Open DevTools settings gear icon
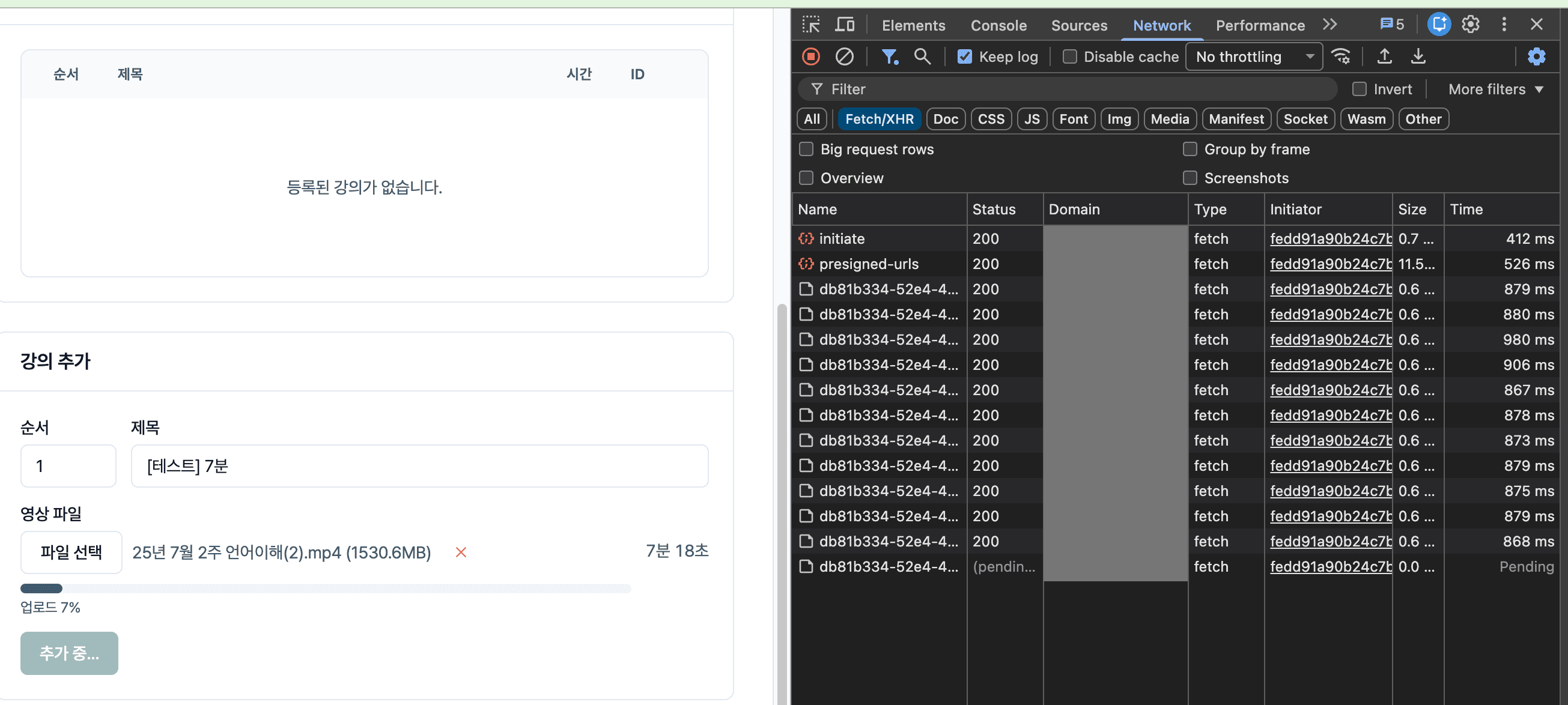 click(1471, 25)
